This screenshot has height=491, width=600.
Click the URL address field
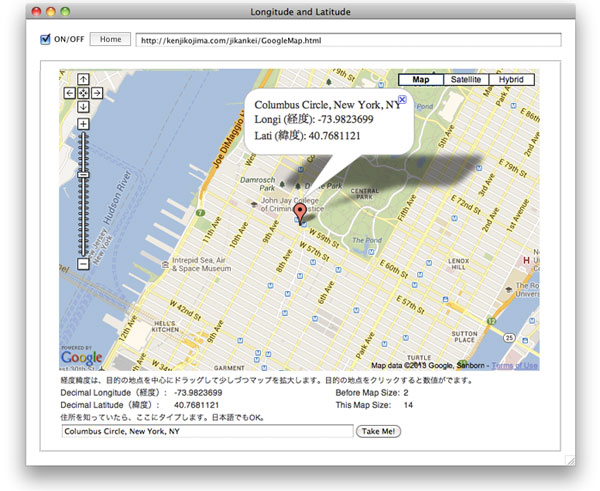point(349,40)
